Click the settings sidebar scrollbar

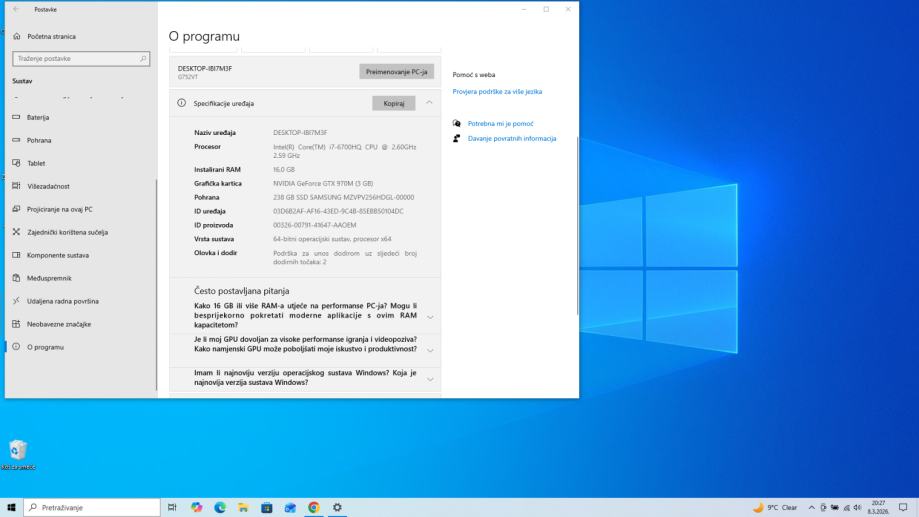click(156, 284)
